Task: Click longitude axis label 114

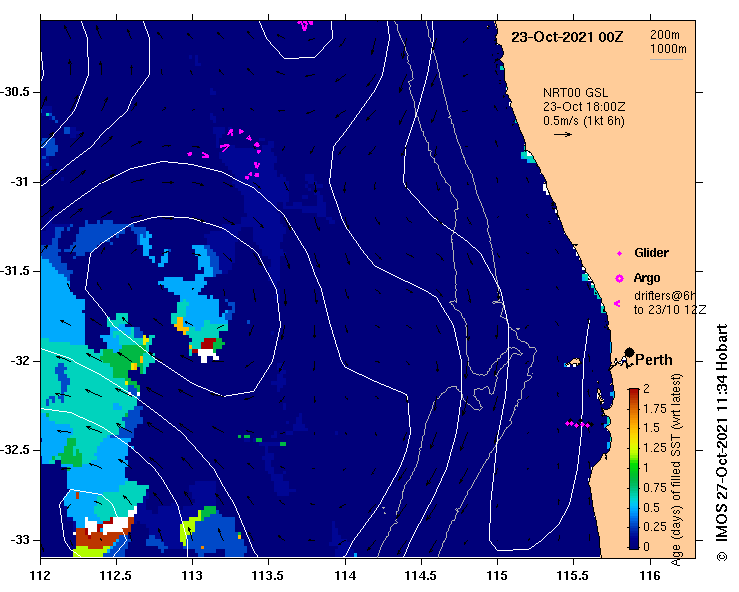Action: (345, 576)
